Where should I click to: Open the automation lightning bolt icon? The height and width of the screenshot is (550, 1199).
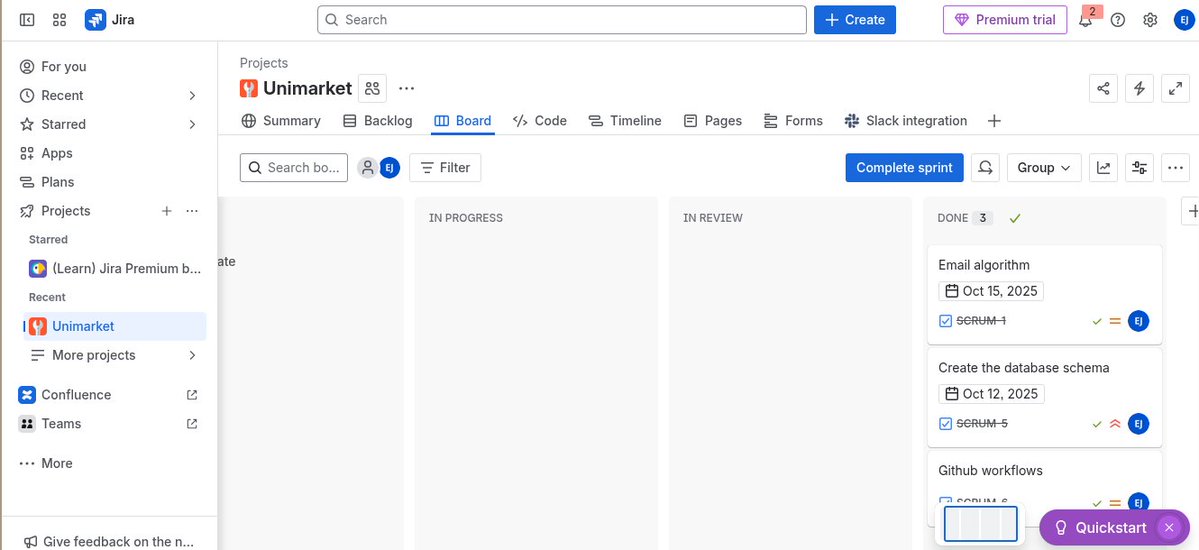1139,88
